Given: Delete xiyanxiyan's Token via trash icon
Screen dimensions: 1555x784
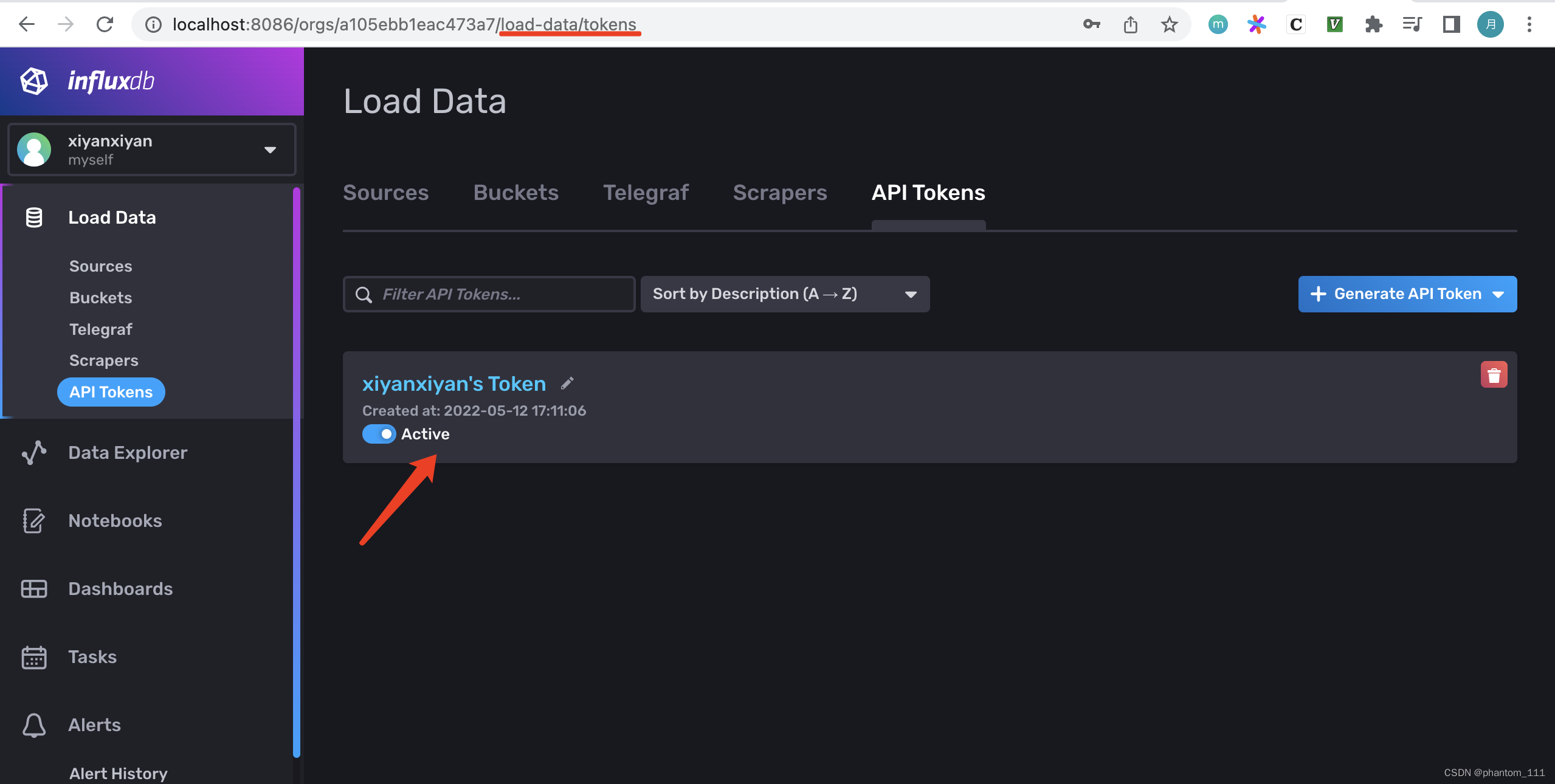Looking at the screenshot, I should pos(1494,374).
